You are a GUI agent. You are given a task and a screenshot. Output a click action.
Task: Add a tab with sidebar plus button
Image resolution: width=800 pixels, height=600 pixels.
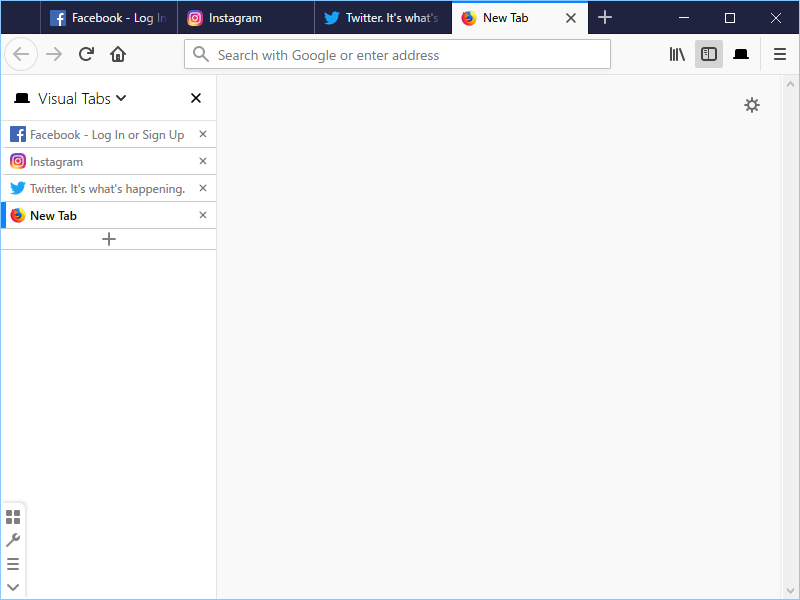coord(109,239)
